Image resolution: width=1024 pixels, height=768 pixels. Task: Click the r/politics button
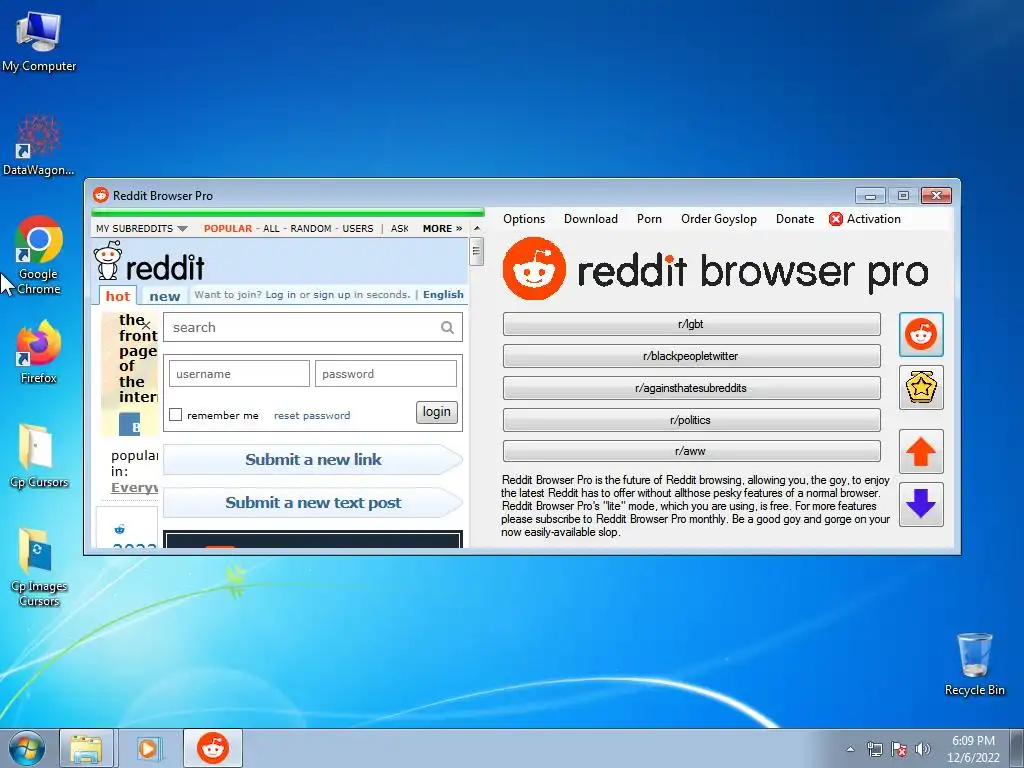coord(692,420)
